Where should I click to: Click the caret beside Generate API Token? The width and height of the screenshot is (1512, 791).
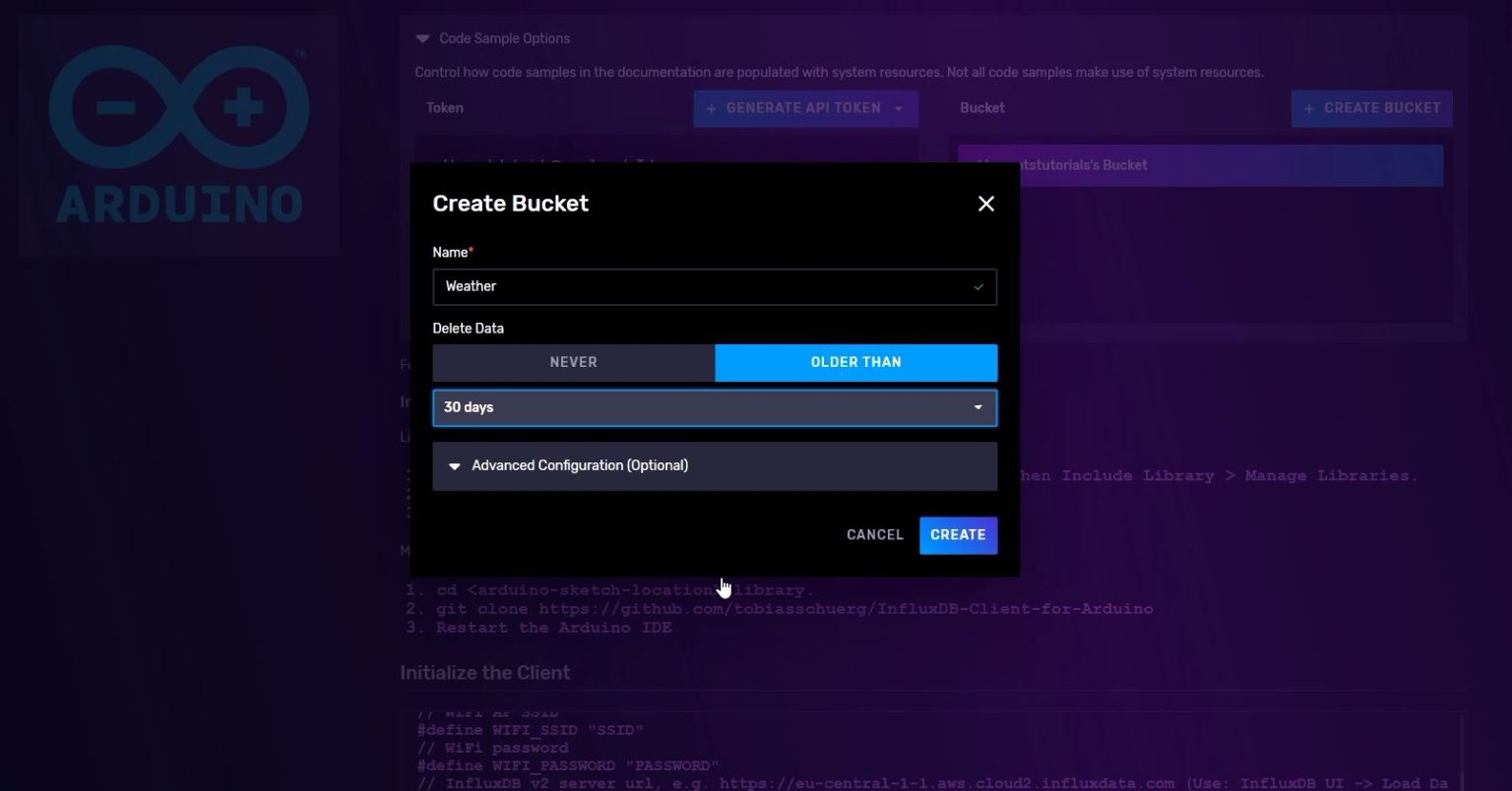pyautogui.click(x=898, y=108)
